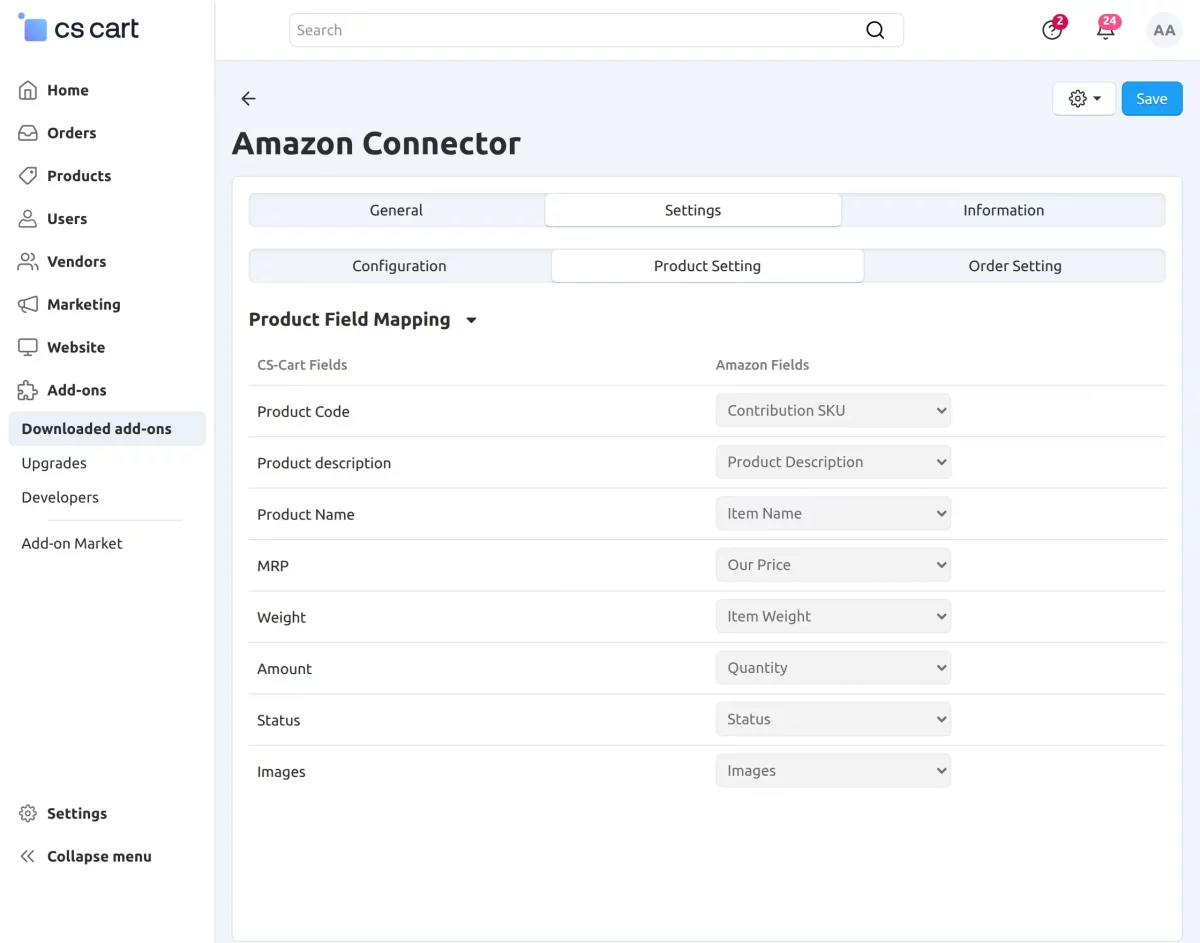Focus the Search input field
1200x943 pixels.
tap(596, 30)
